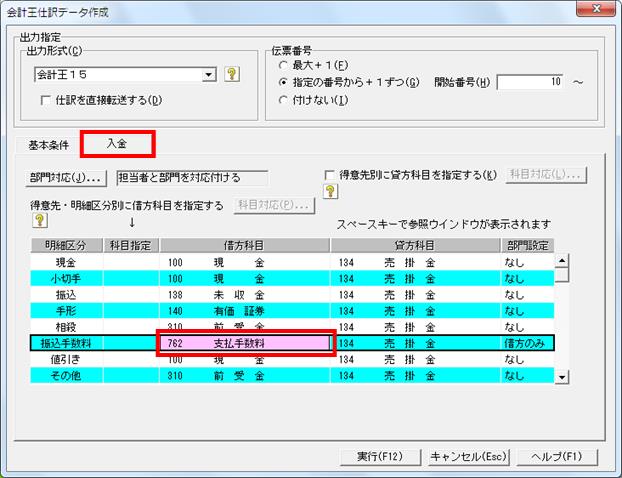The height and width of the screenshot is (478, 622).
Task: Click the 担当者と部門を対応付ける field
Action: [192, 178]
